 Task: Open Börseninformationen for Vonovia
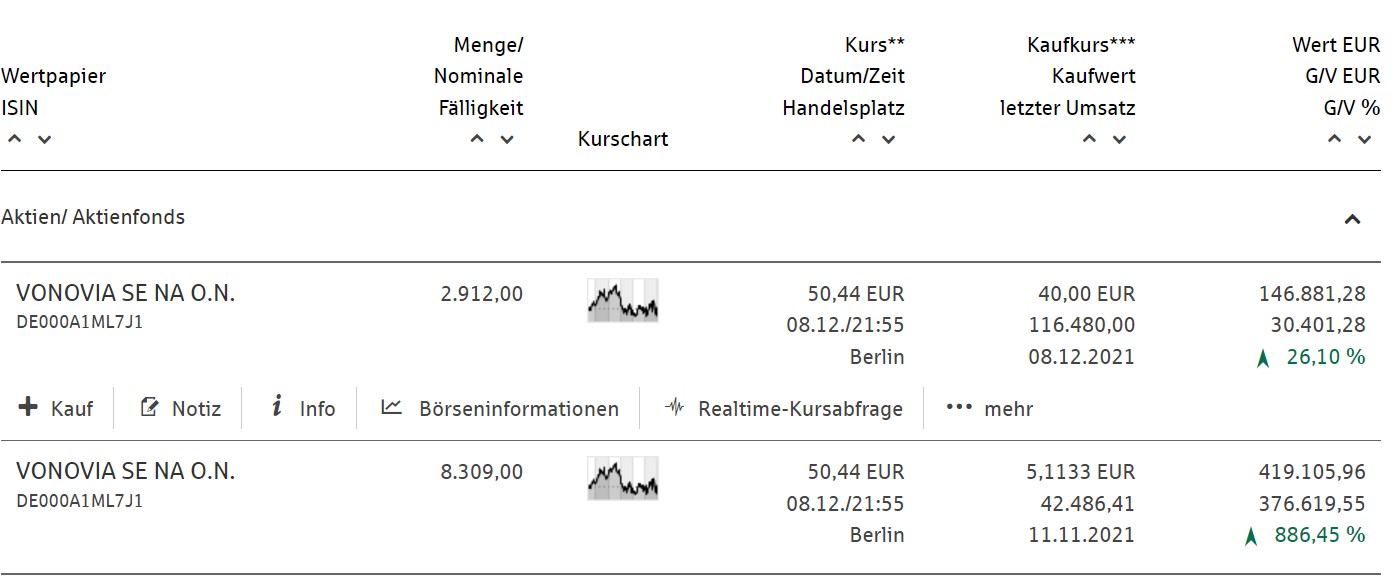500,408
